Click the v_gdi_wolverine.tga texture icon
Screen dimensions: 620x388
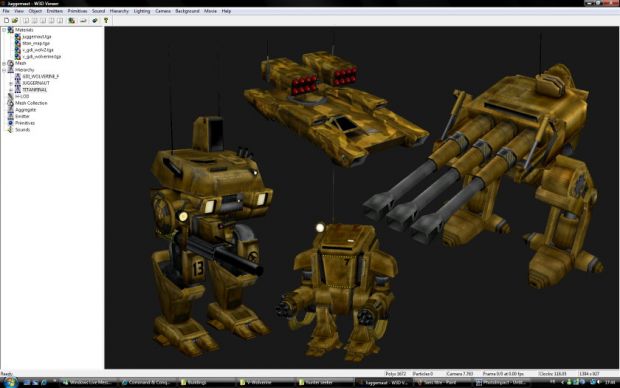(18, 57)
